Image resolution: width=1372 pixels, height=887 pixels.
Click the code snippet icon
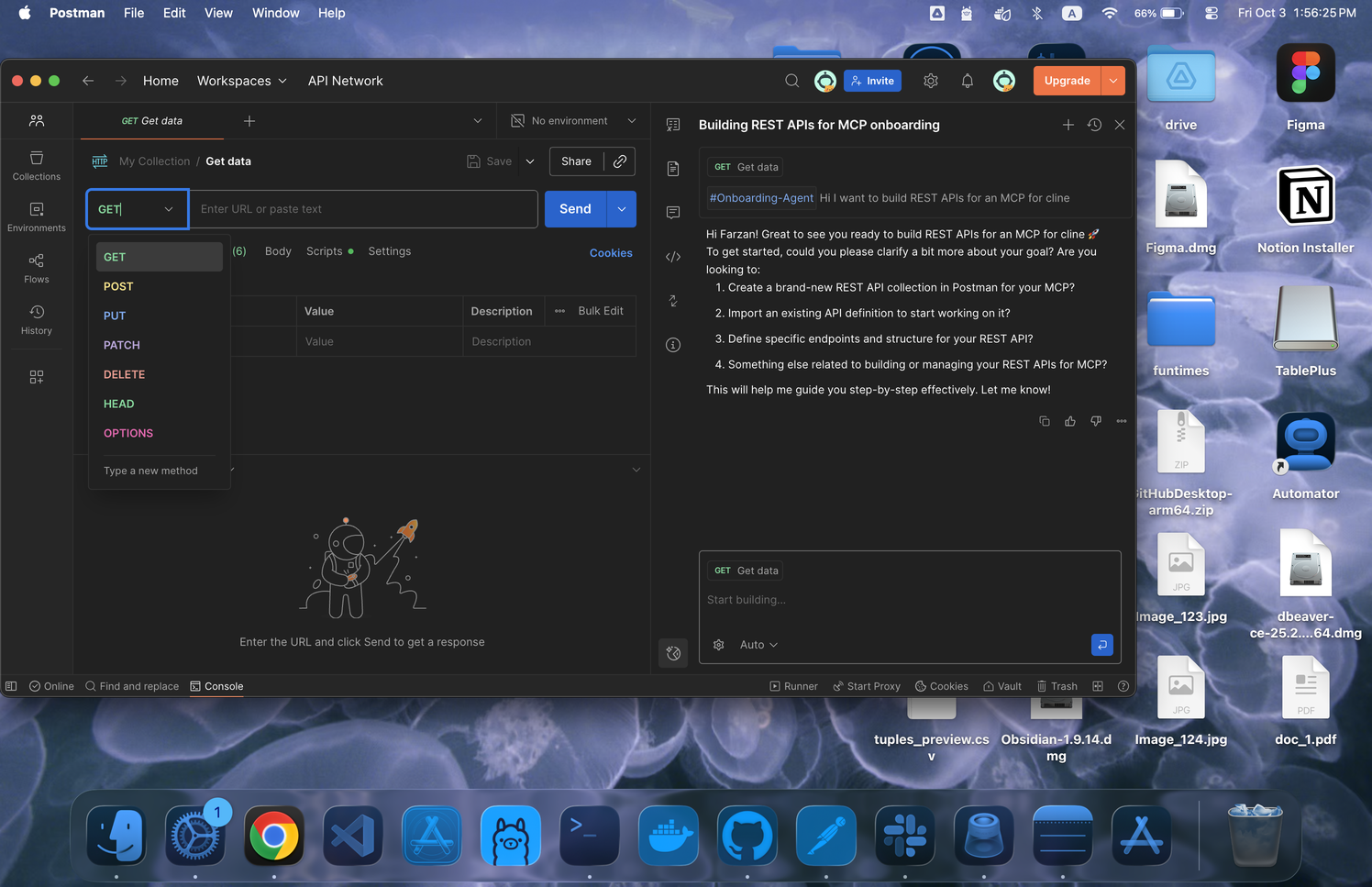pyautogui.click(x=673, y=257)
